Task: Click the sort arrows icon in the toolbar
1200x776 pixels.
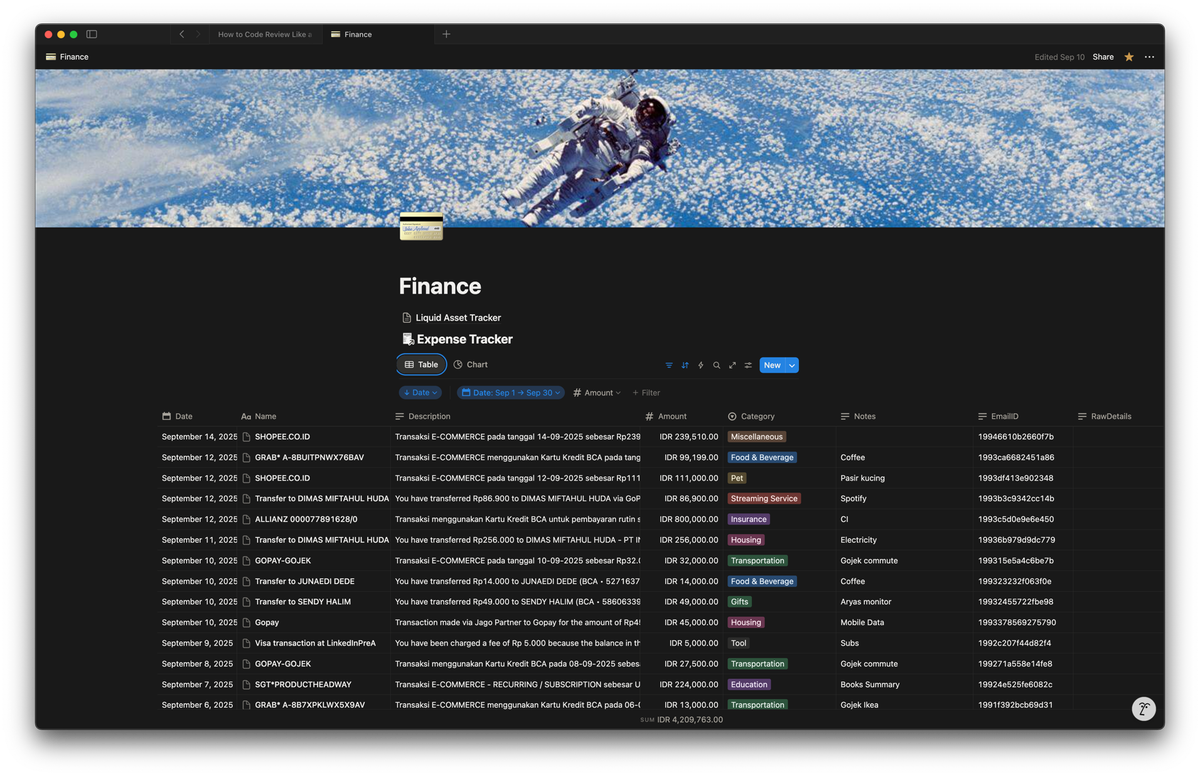Action: pos(685,365)
